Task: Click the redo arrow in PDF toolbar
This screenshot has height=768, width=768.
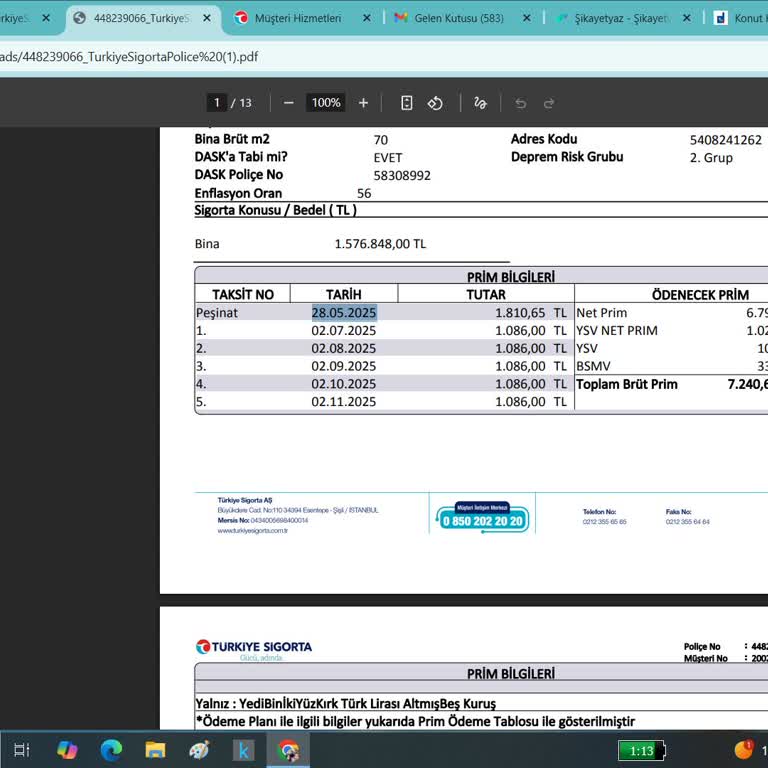Action: [x=549, y=103]
